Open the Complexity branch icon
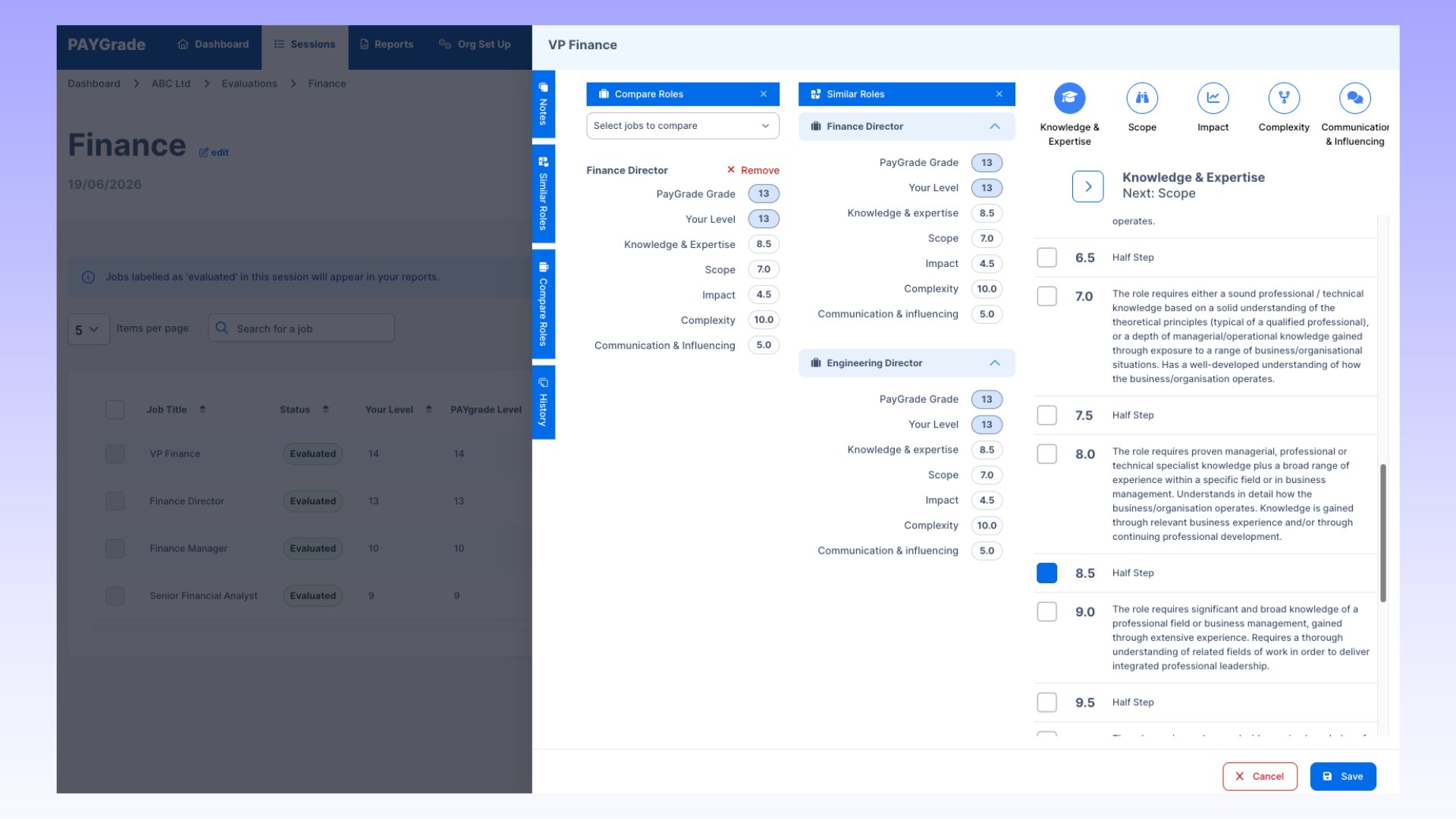1456x819 pixels. click(x=1284, y=98)
